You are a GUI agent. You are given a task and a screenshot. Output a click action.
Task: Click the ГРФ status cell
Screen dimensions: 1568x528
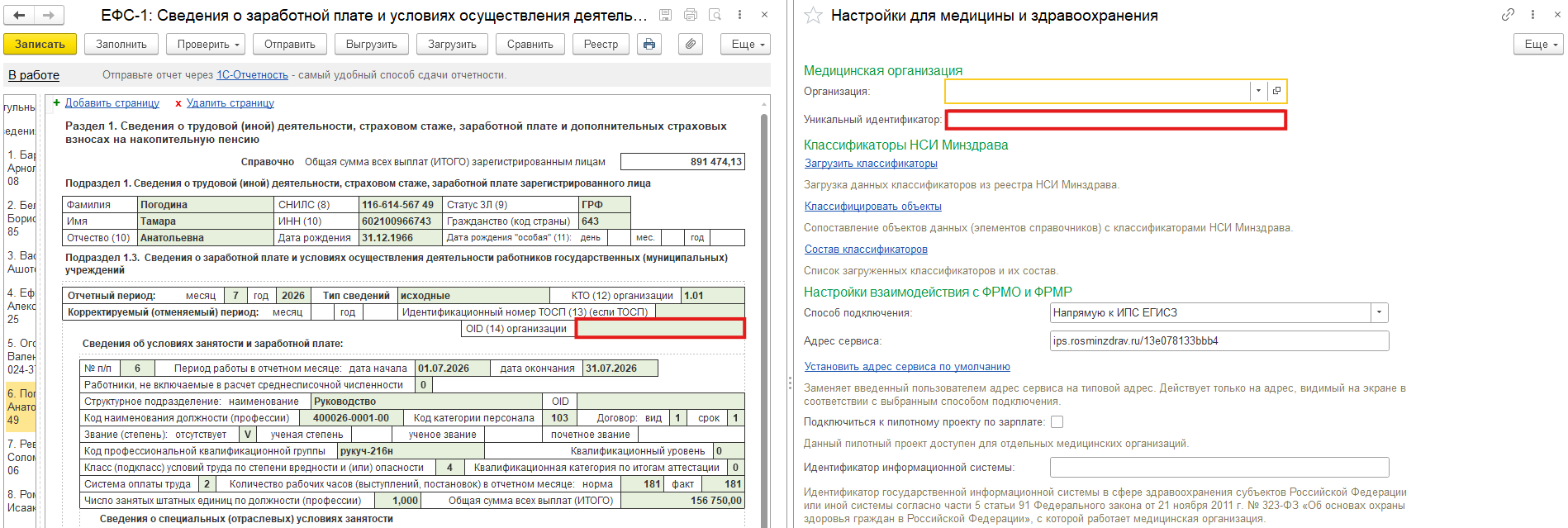click(x=605, y=205)
